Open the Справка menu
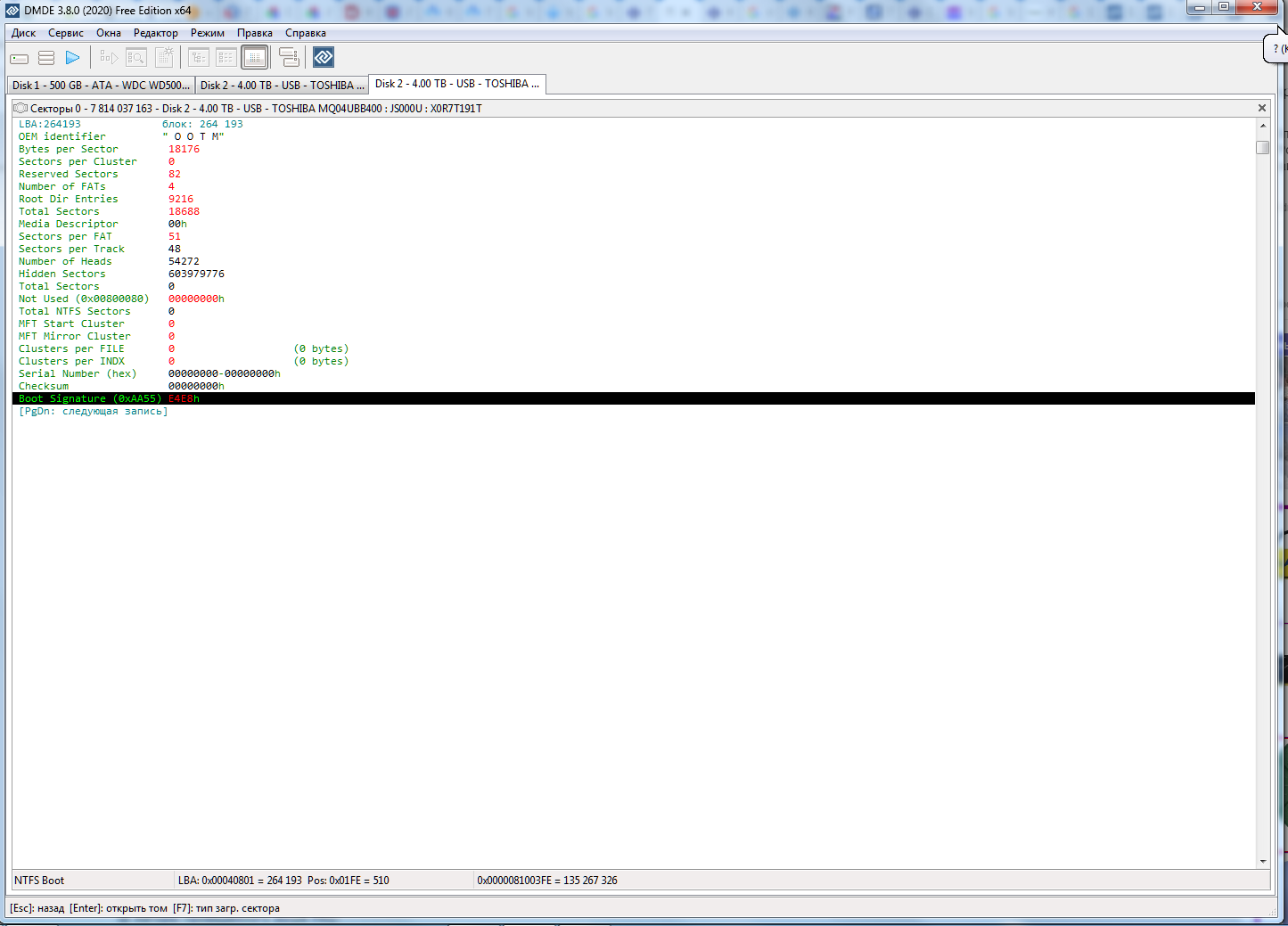This screenshot has width=1288, height=926. point(306,33)
